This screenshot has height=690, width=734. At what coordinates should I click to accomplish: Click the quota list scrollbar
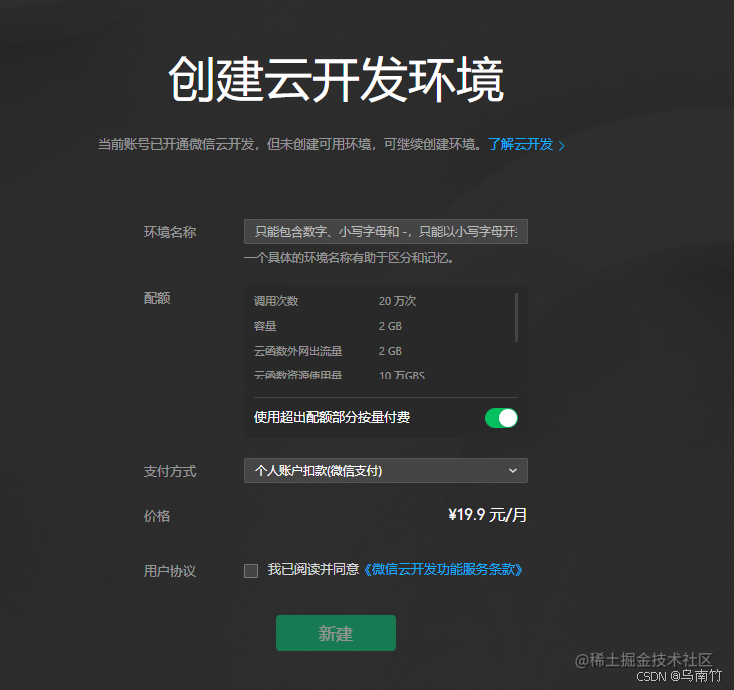pos(516,317)
